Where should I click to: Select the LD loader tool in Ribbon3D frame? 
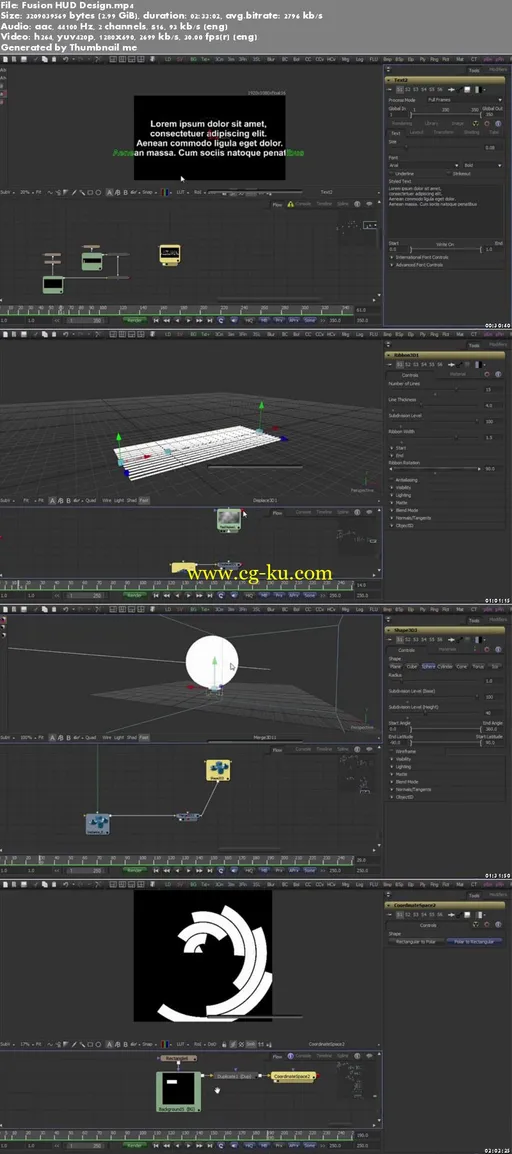(x=168, y=334)
